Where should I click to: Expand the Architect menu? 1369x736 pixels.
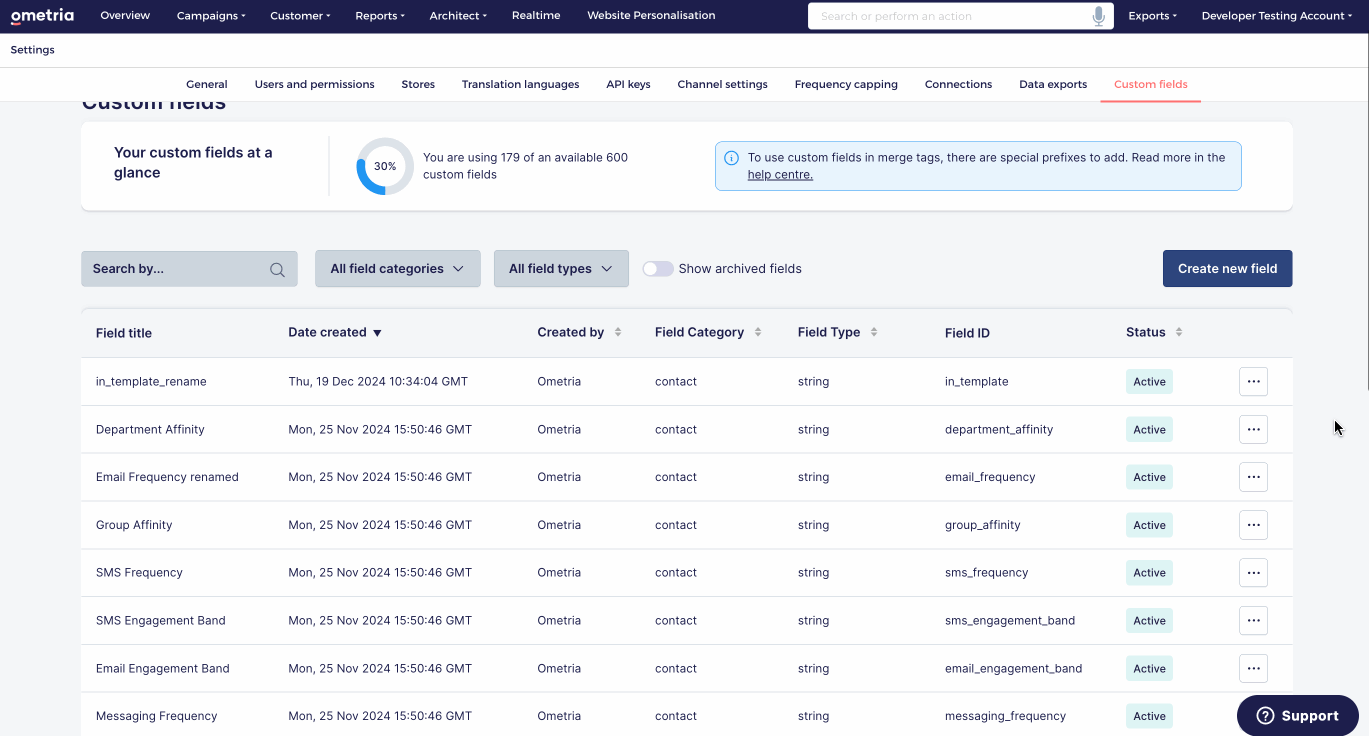[x=458, y=16]
